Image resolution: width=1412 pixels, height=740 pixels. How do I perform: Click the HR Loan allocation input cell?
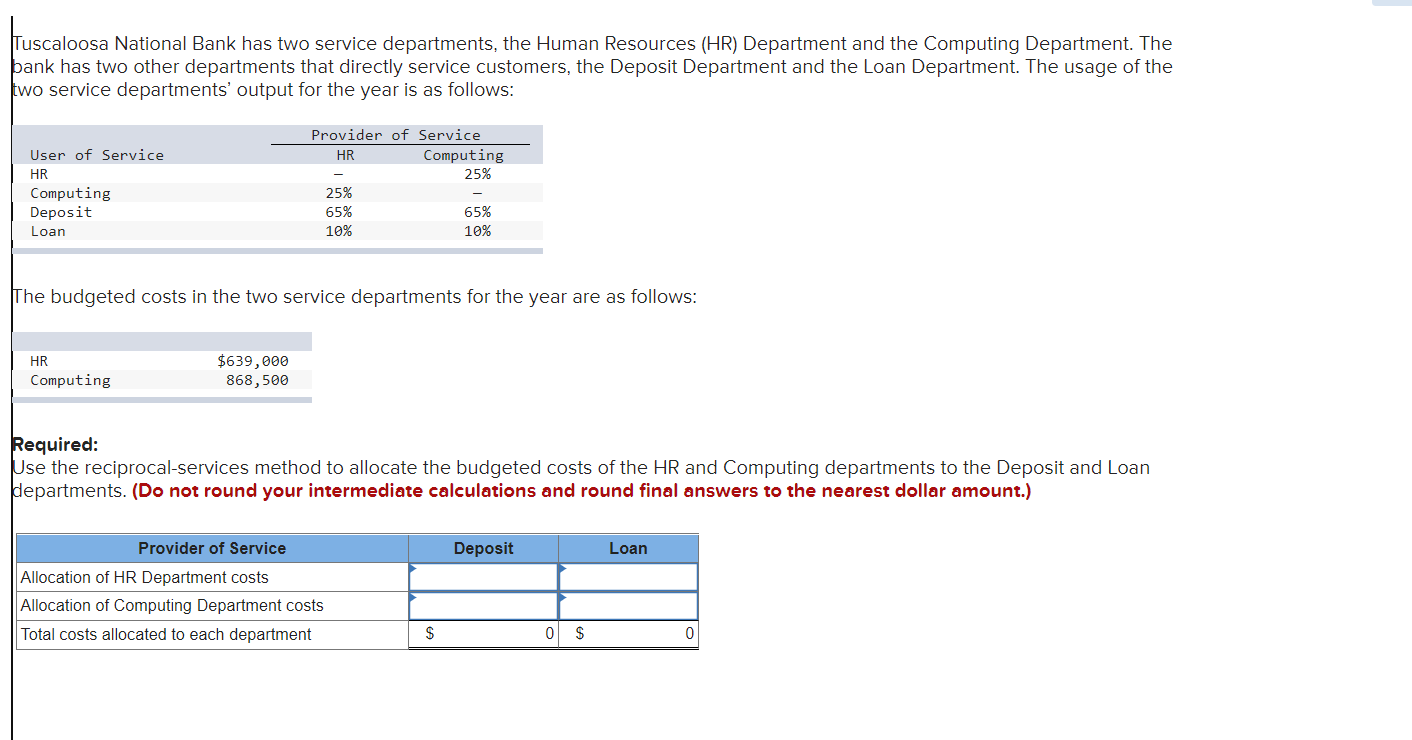(x=628, y=577)
